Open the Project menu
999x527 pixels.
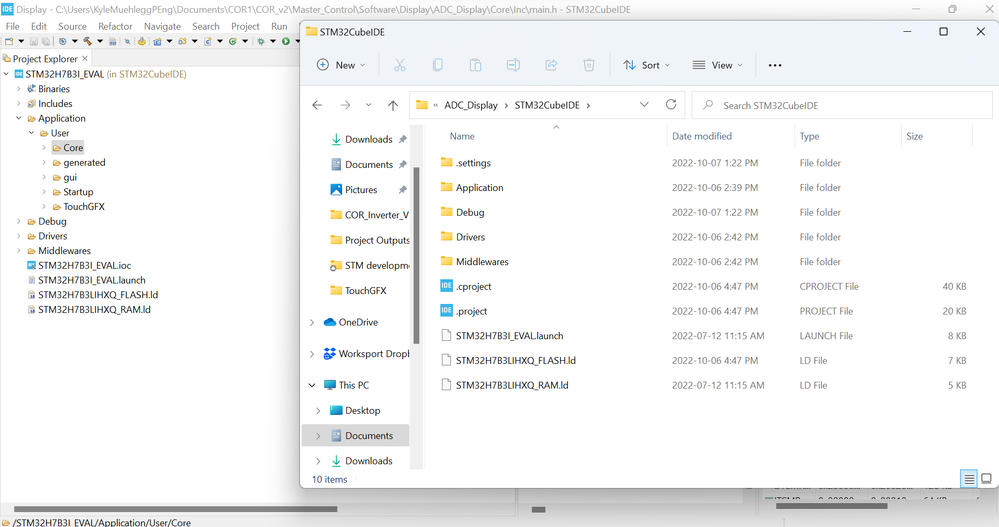click(245, 26)
